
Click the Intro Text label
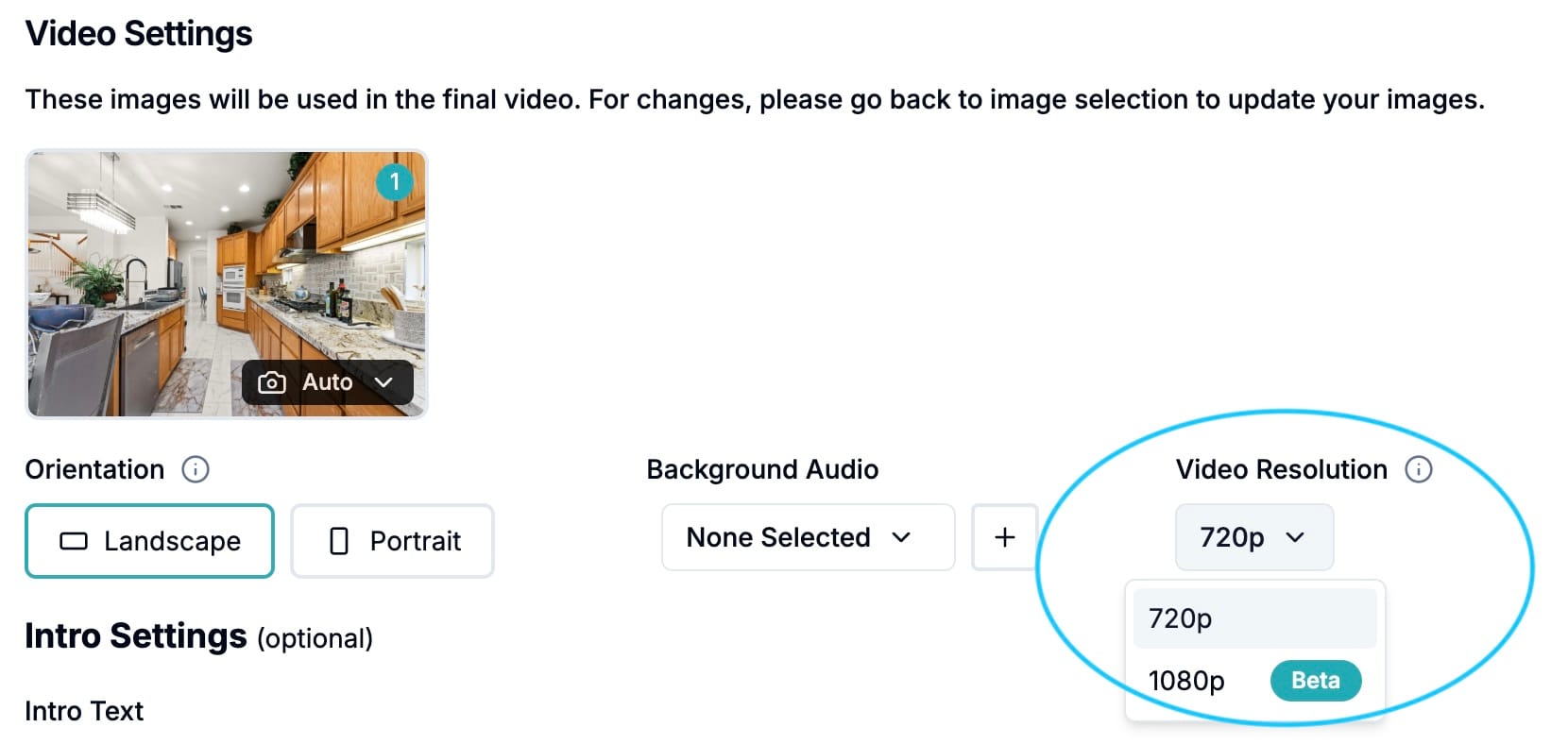84,711
